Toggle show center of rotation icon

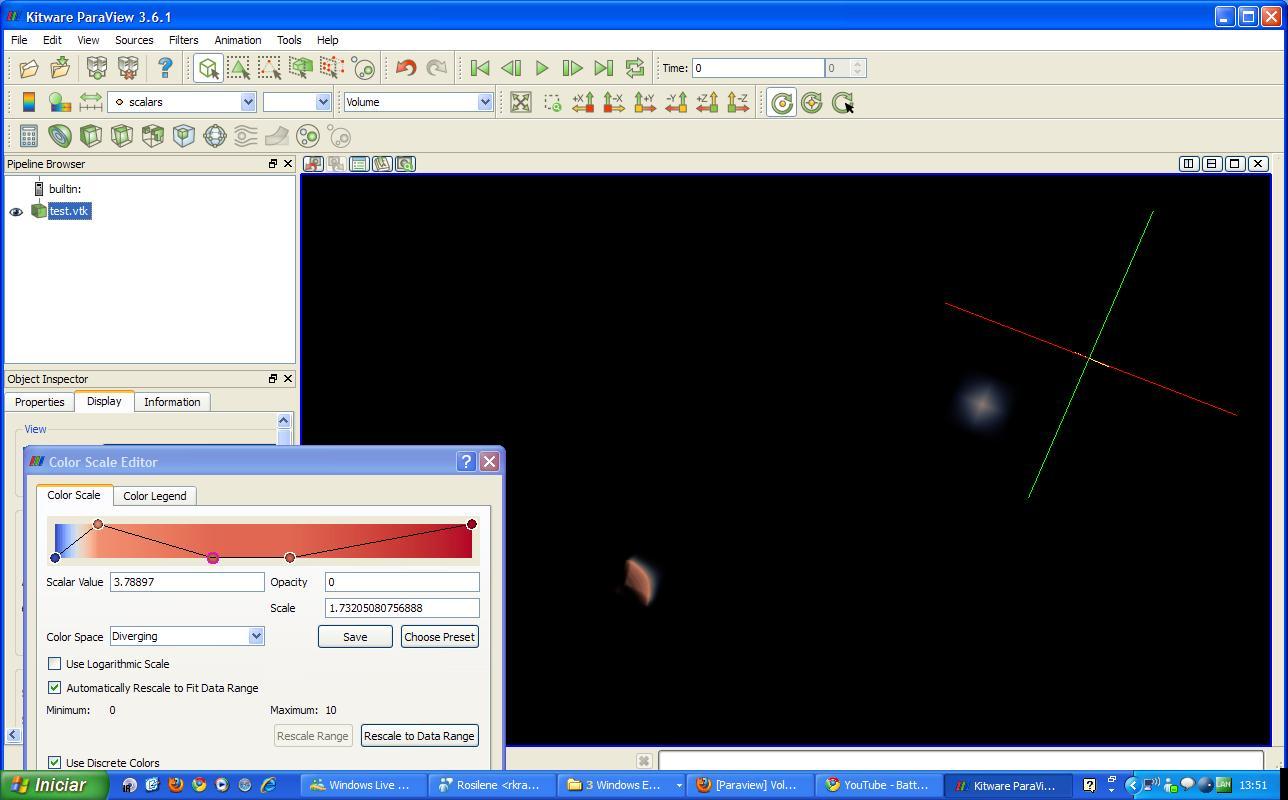(781, 102)
